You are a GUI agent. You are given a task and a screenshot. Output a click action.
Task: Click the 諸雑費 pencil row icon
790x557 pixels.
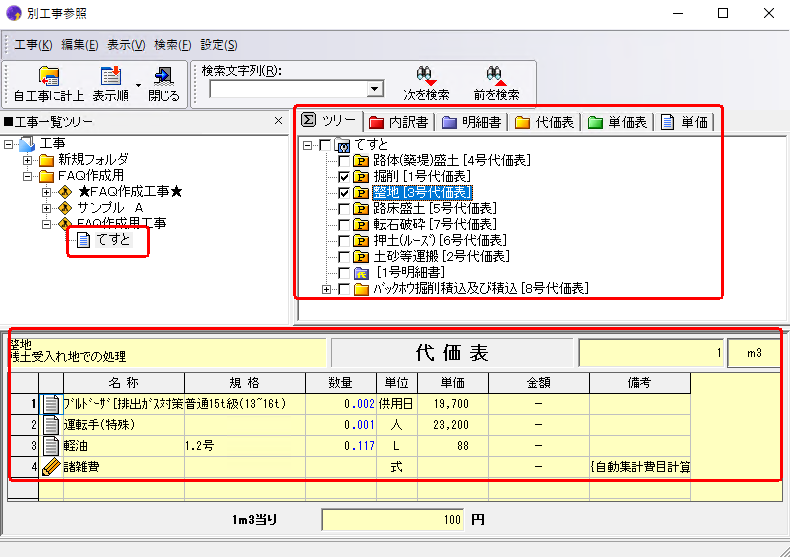tap(52, 466)
